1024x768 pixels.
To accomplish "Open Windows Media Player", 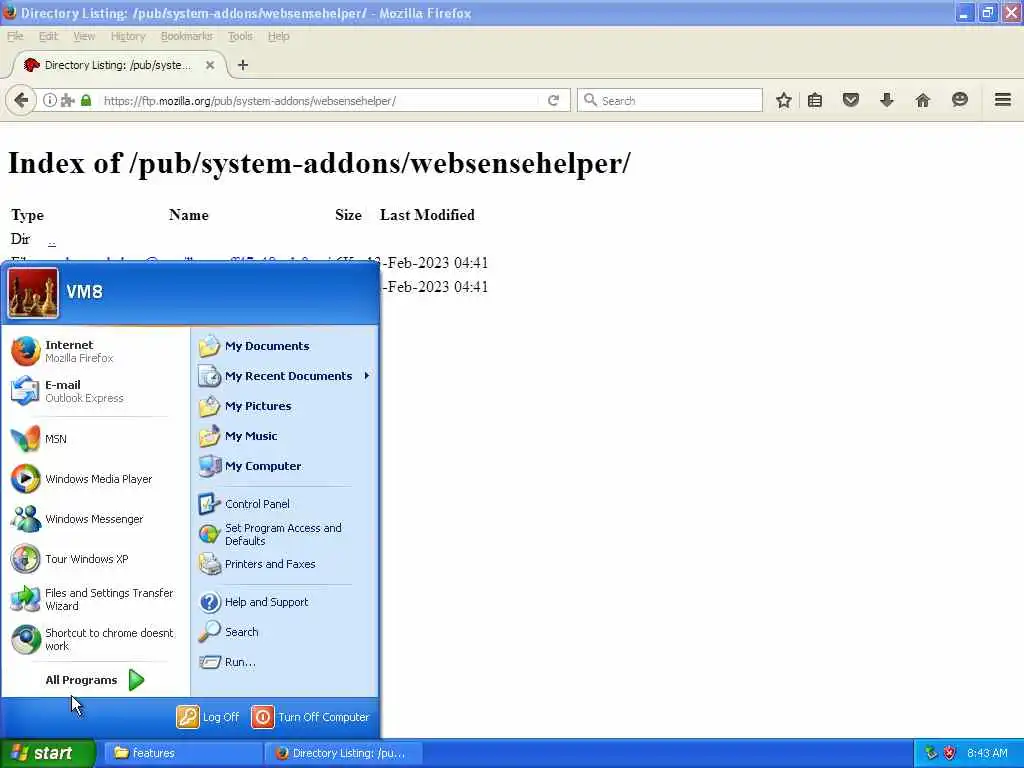I will point(95,479).
